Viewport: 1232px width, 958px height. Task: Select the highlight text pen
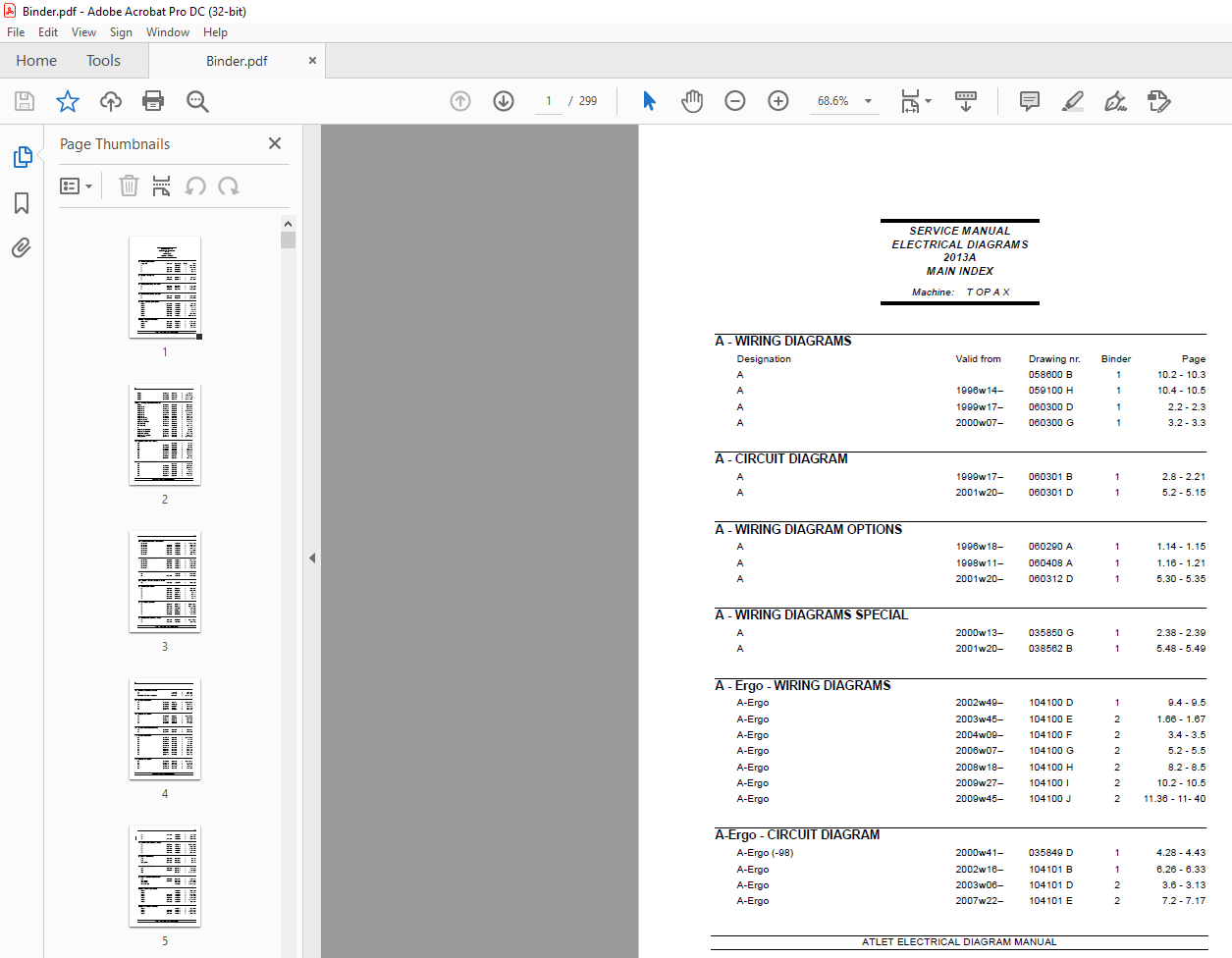coord(1073,101)
